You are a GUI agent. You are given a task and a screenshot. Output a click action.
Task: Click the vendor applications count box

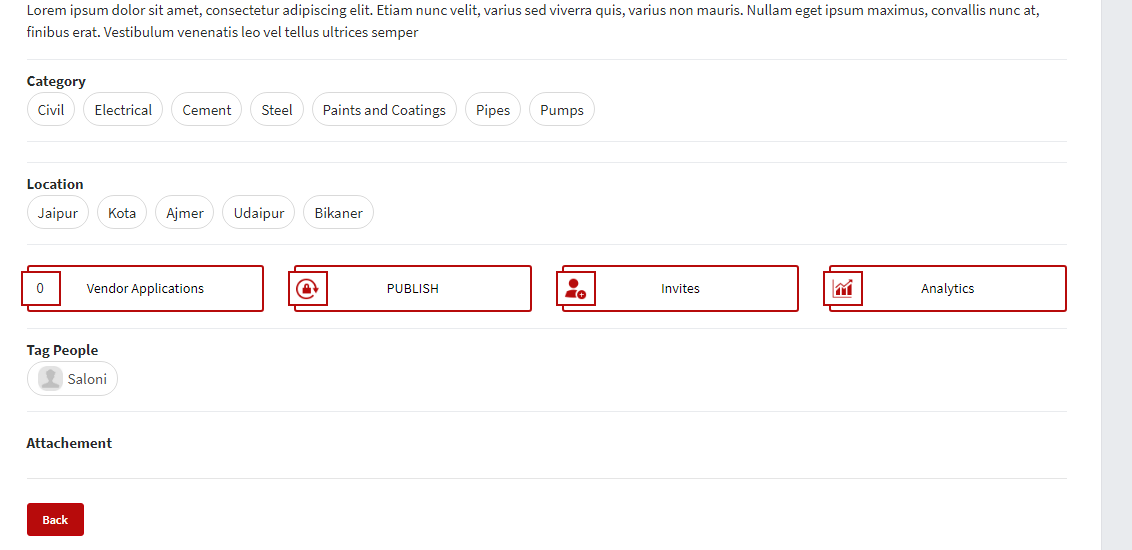tap(40, 288)
